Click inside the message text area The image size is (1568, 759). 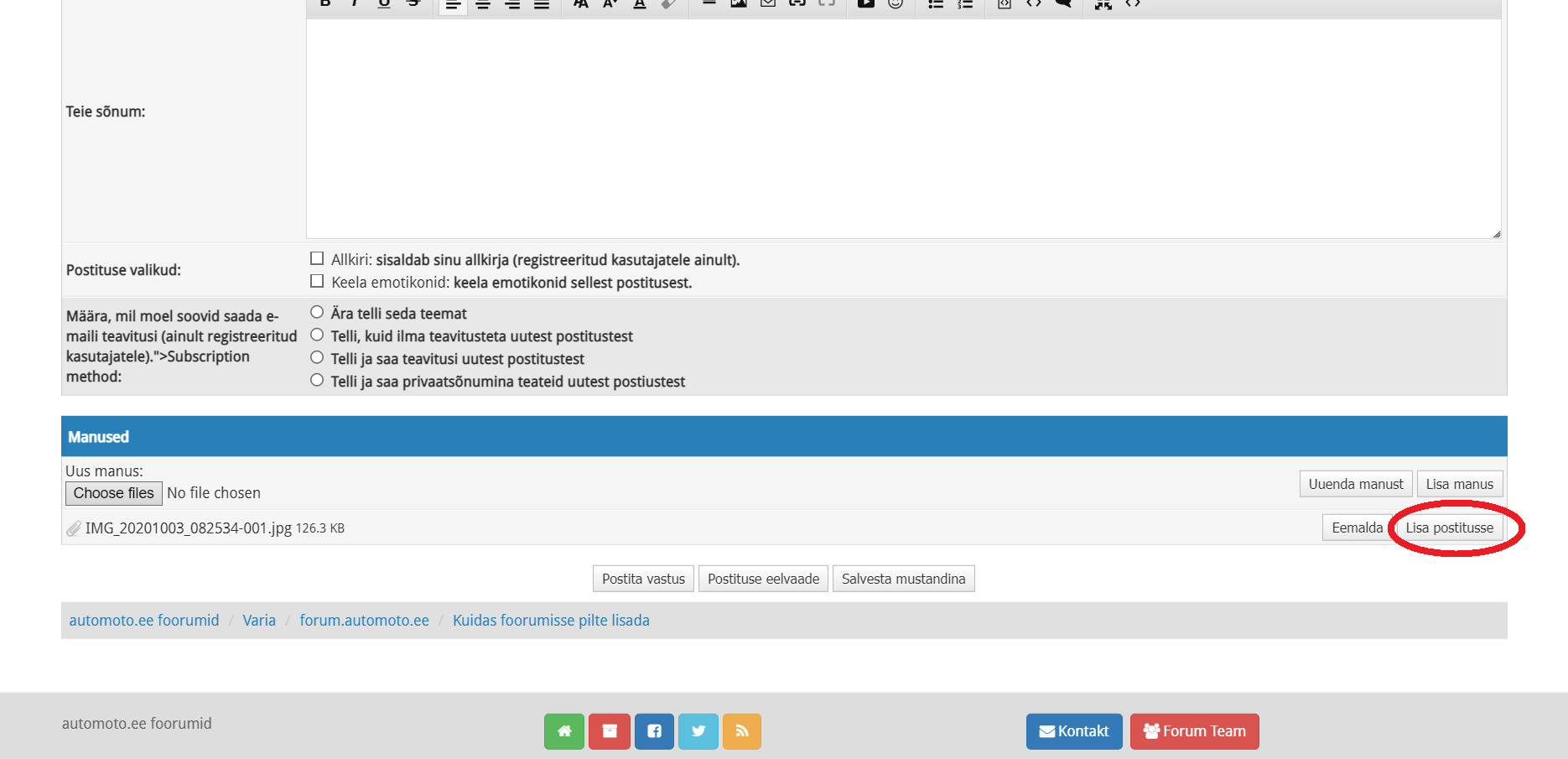(903, 128)
